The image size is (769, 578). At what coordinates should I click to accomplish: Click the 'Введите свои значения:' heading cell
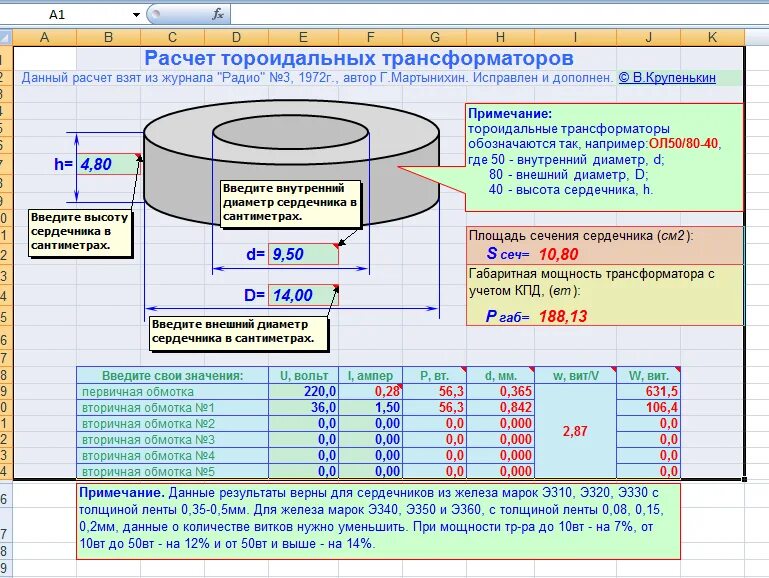point(172,376)
